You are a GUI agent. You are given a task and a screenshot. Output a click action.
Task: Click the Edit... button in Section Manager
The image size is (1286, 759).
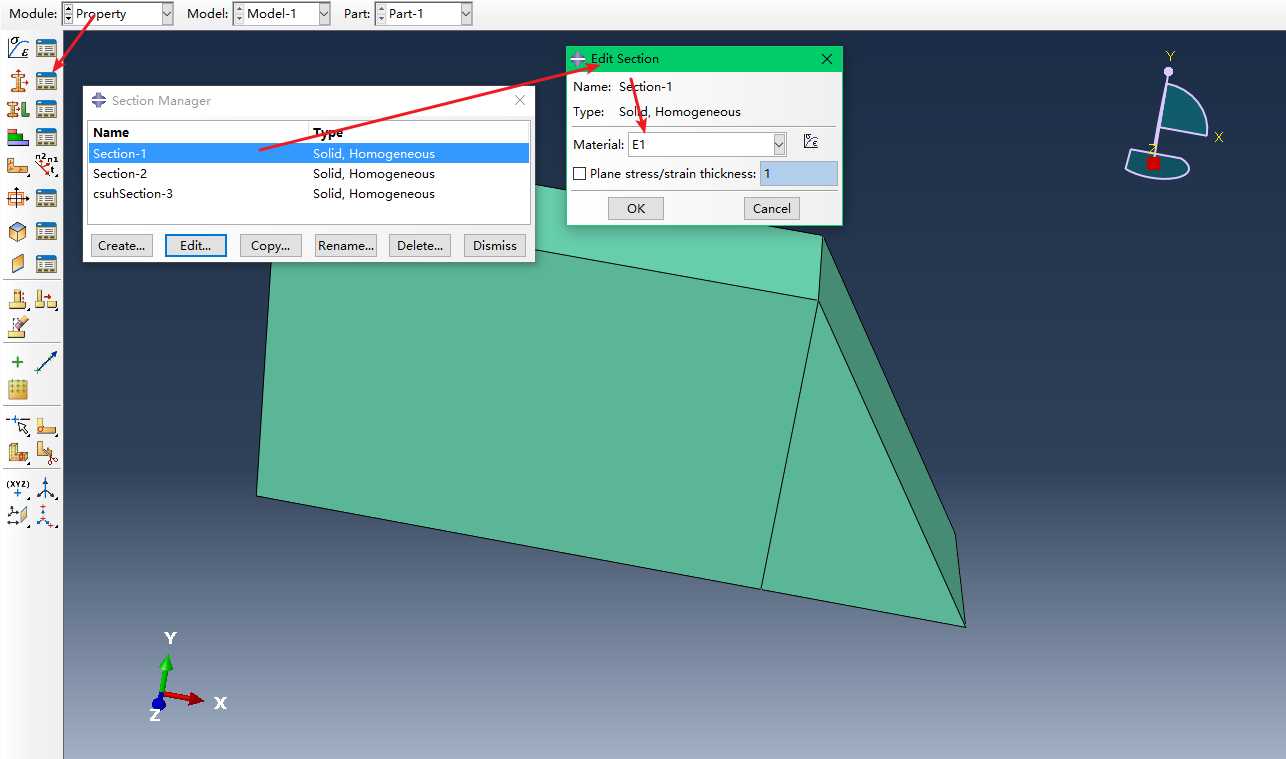coord(196,245)
